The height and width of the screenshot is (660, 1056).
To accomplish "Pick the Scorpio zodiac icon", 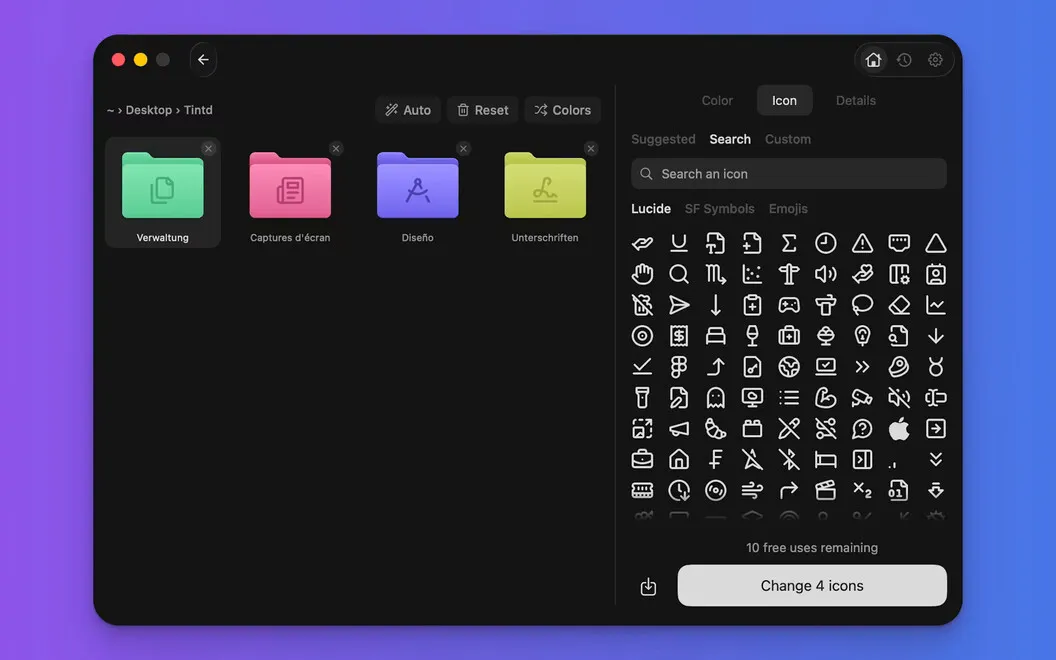I will pyautogui.click(x=715, y=274).
